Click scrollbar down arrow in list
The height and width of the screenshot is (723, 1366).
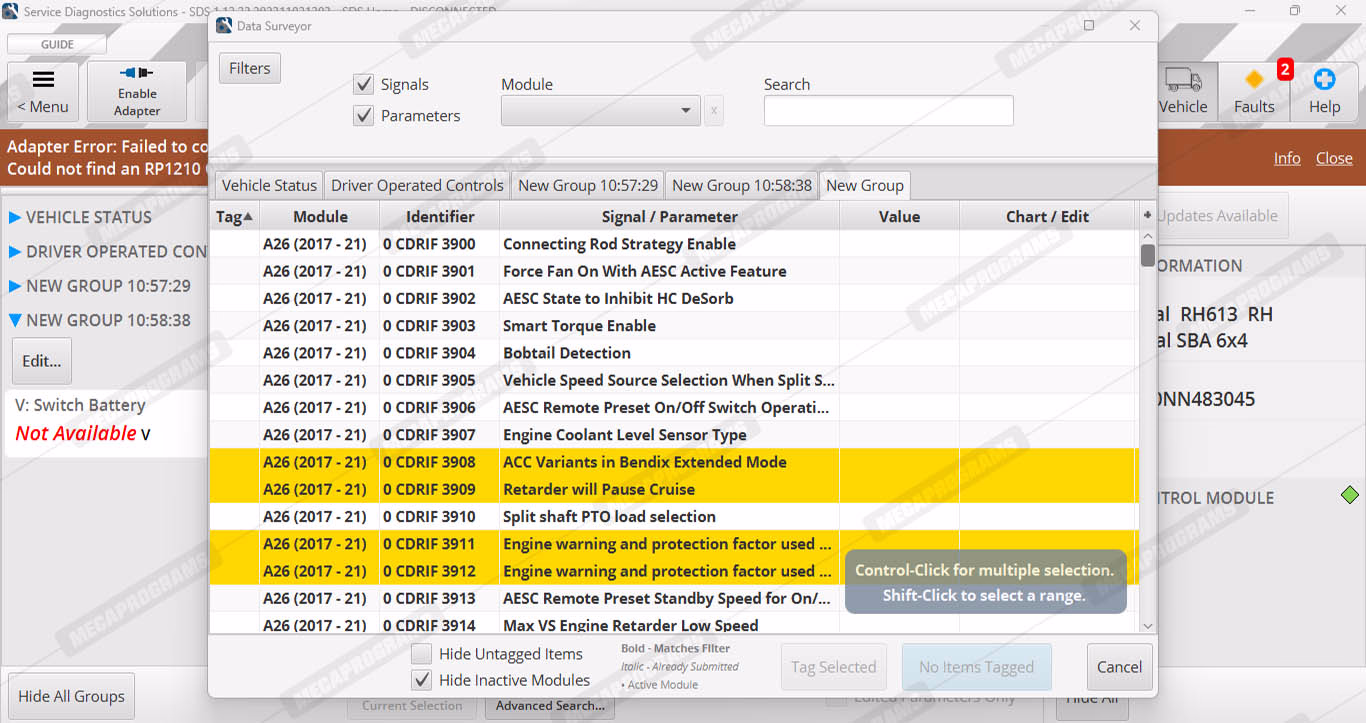[x=1148, y=625]
